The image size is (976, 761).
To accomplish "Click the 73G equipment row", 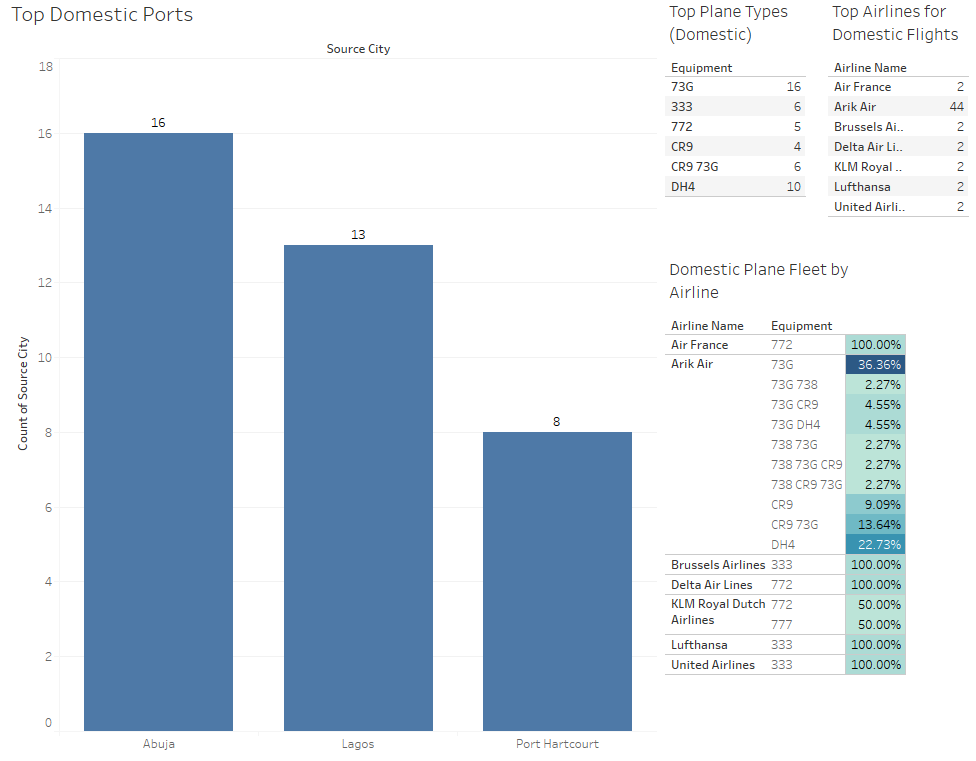I will coord(735,86).
